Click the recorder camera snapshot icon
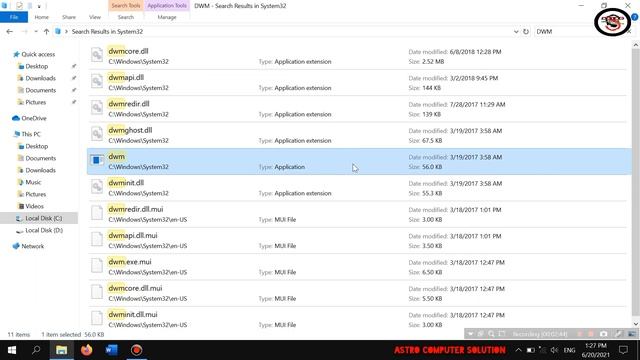The height and width of the screenshot is (360, 640). pos(604,334)
